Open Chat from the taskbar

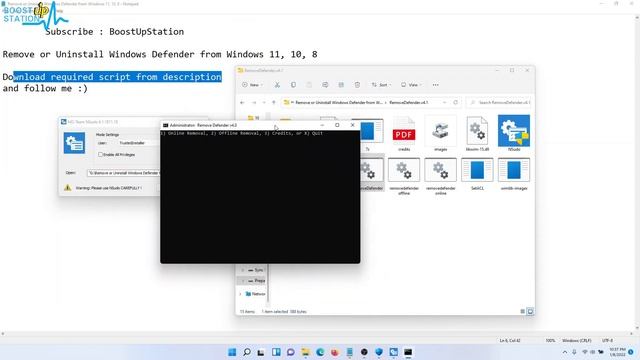pos(291,352)
